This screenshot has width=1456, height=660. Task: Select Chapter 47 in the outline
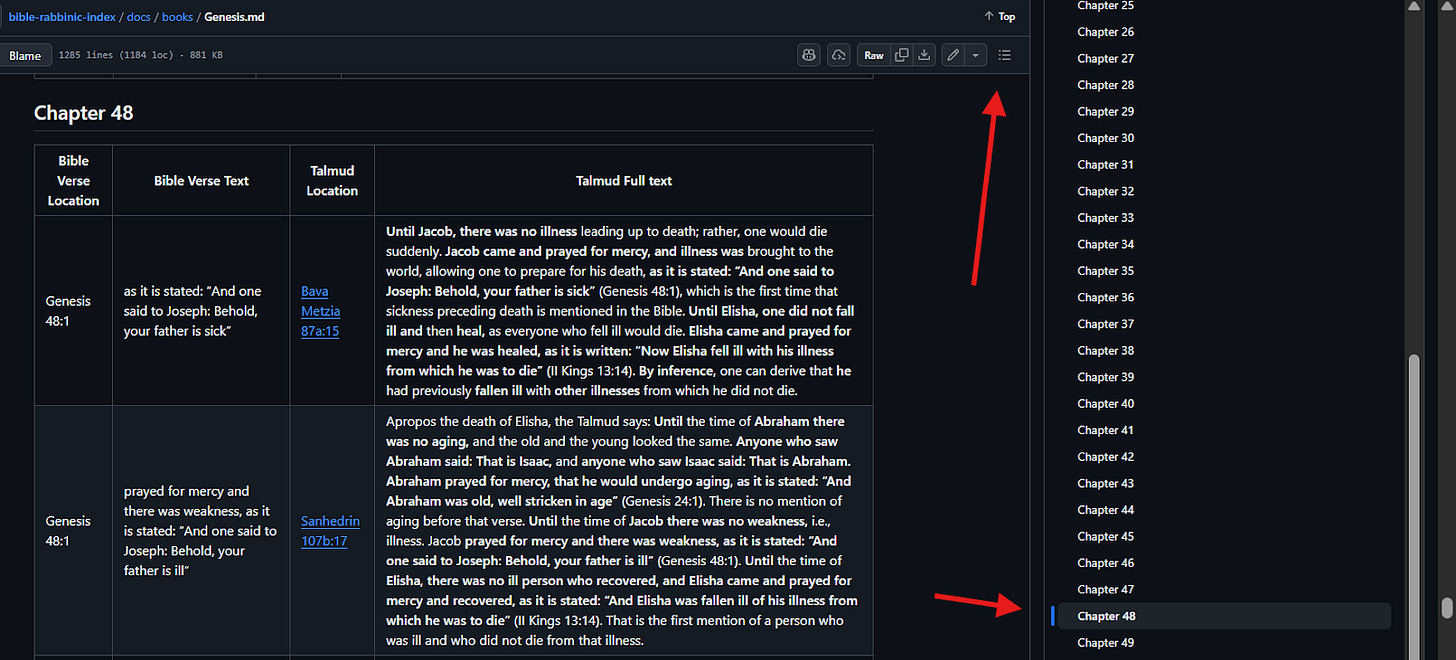[x=1105, y=590]
